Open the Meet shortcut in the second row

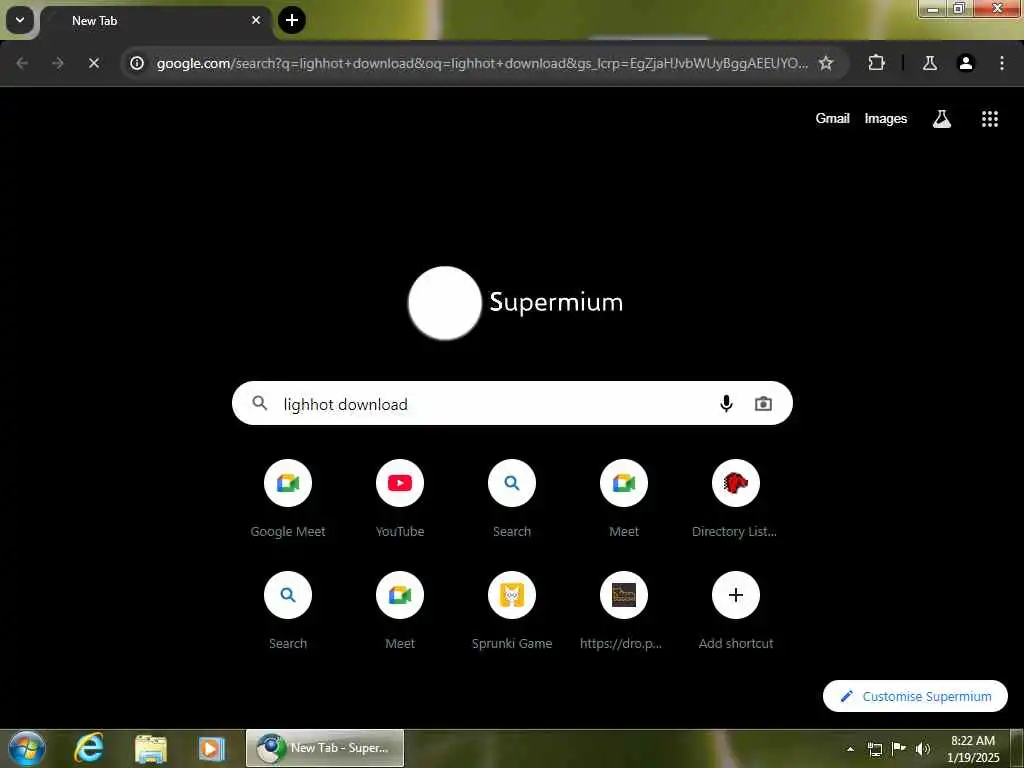tap(400, 610)
